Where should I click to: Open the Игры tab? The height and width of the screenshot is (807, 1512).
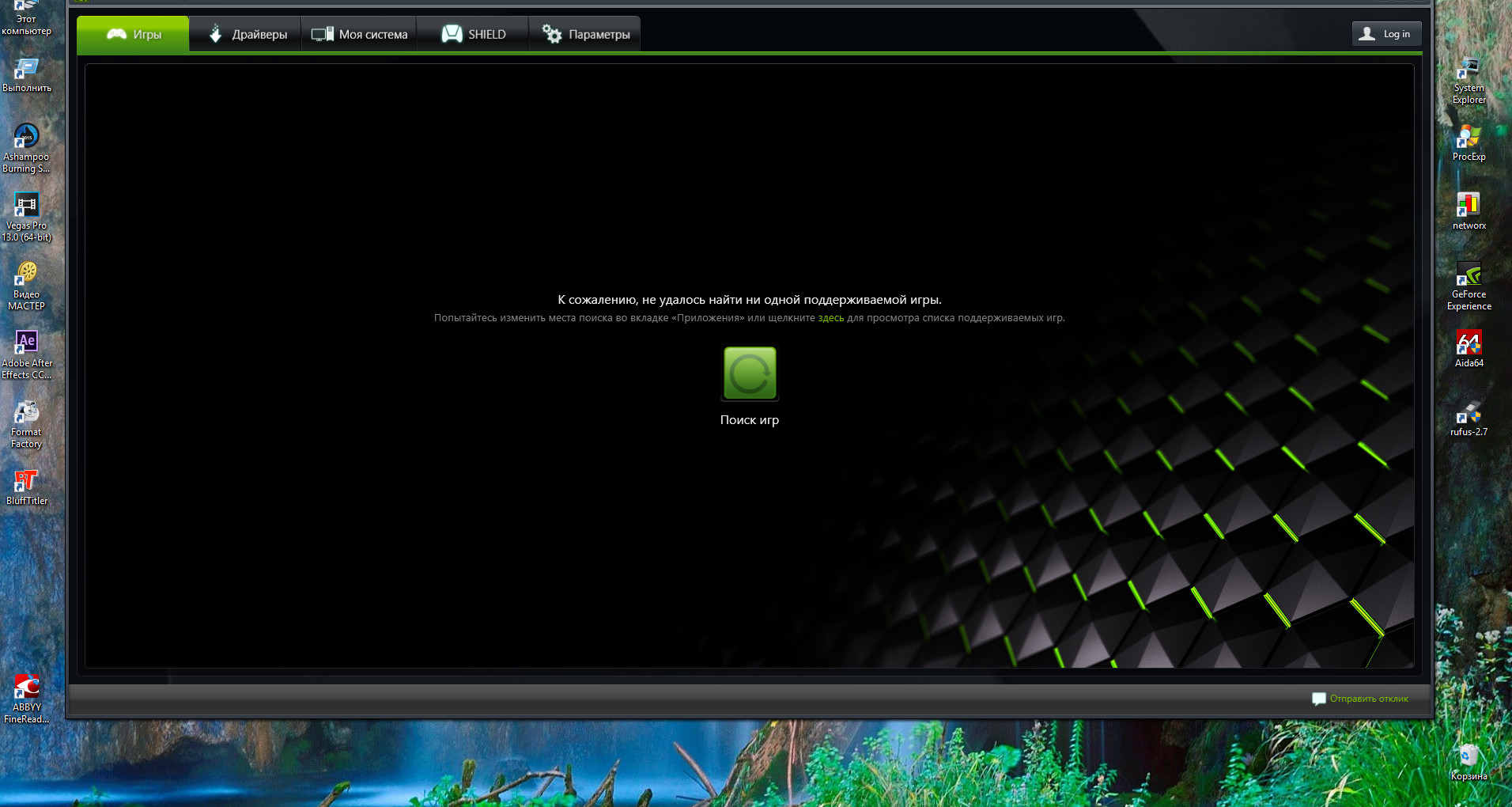(133, 34)
